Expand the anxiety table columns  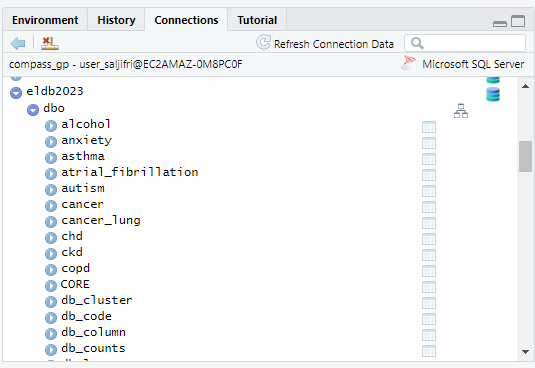coord(51,142)
